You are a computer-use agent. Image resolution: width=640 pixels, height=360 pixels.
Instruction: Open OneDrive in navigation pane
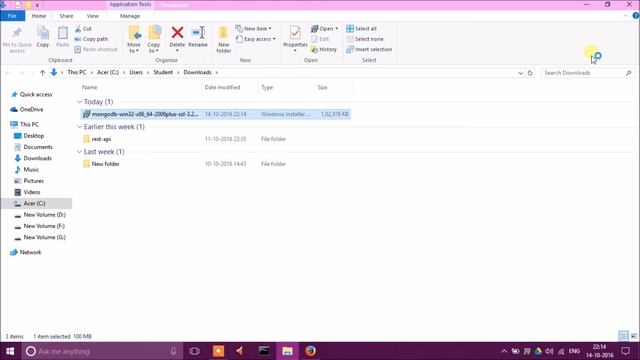coord(31,109)
